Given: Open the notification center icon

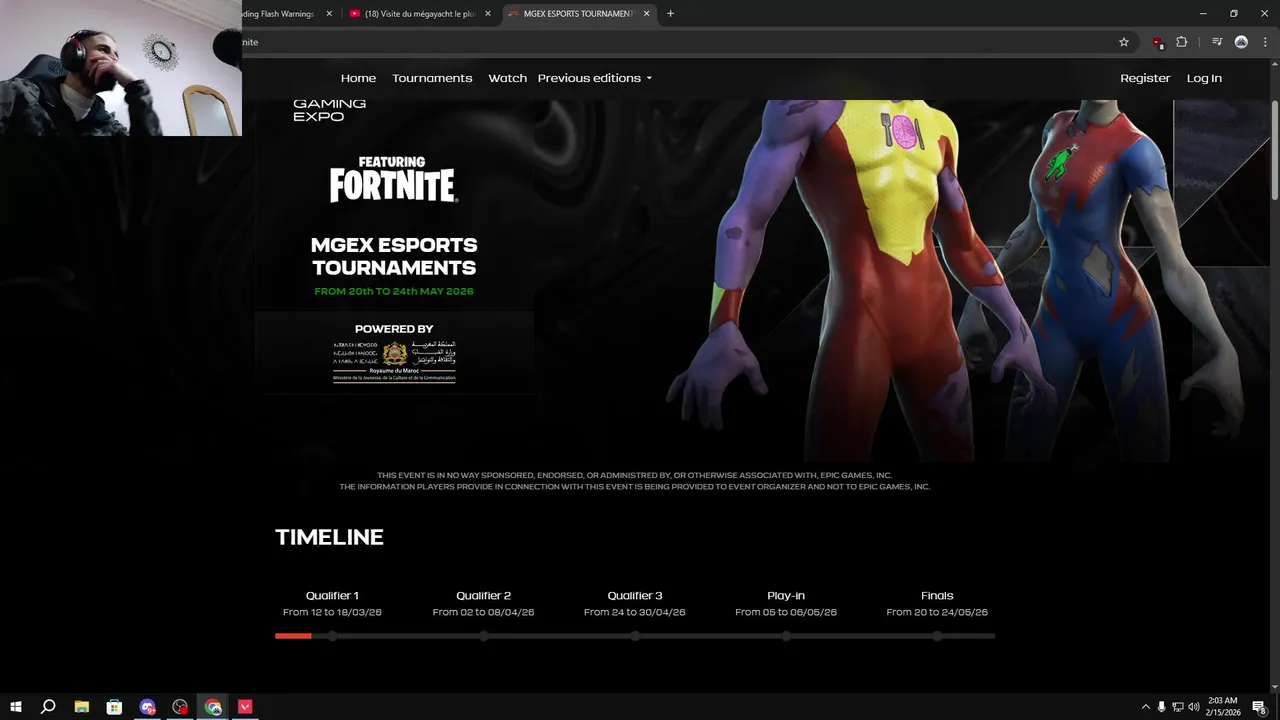Looking at the screenshot, I should click(x=1259, y=707).
